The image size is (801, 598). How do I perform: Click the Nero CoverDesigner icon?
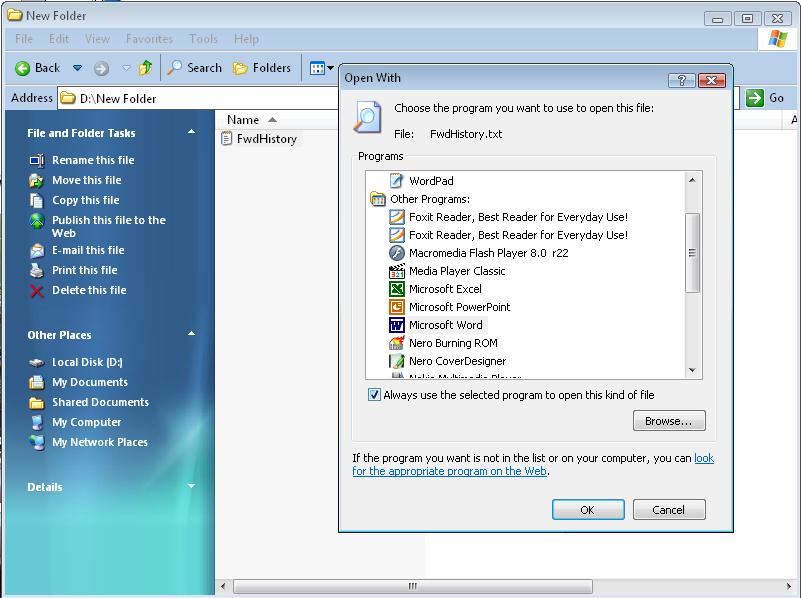[x=396, y=361]
